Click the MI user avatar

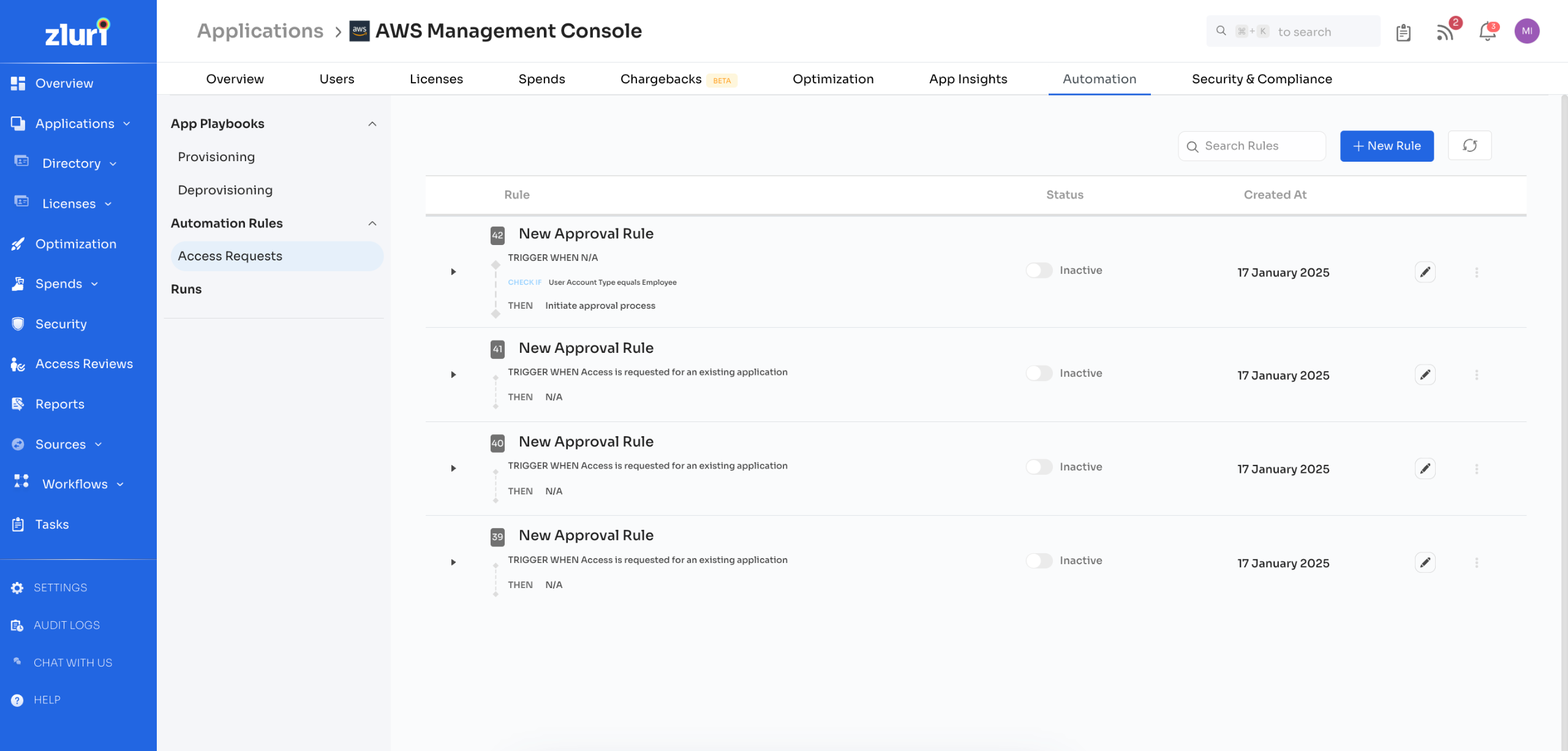click(1526, 31)
